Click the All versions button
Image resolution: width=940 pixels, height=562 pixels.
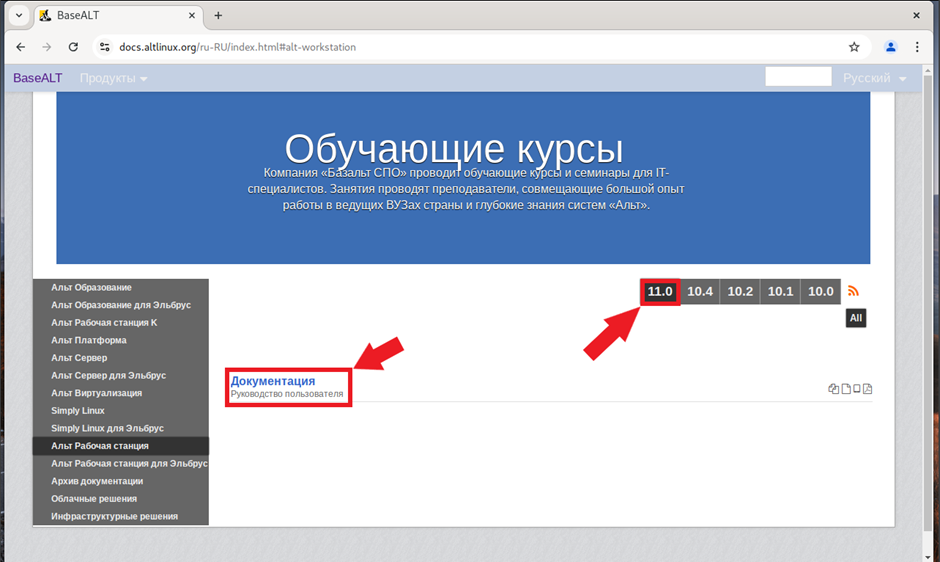pos(855,319)
